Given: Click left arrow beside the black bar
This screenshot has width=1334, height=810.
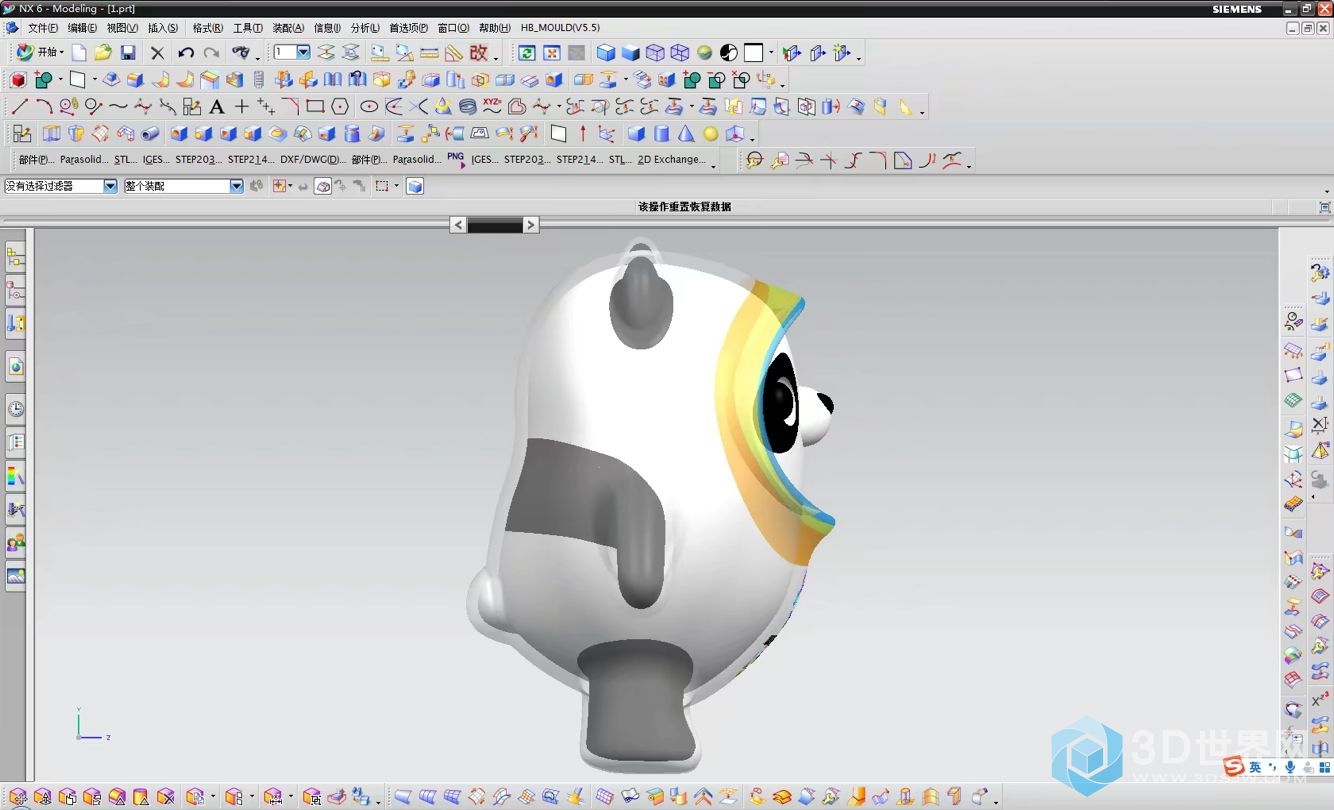Looking at the screenshot, I should point(458,226).
